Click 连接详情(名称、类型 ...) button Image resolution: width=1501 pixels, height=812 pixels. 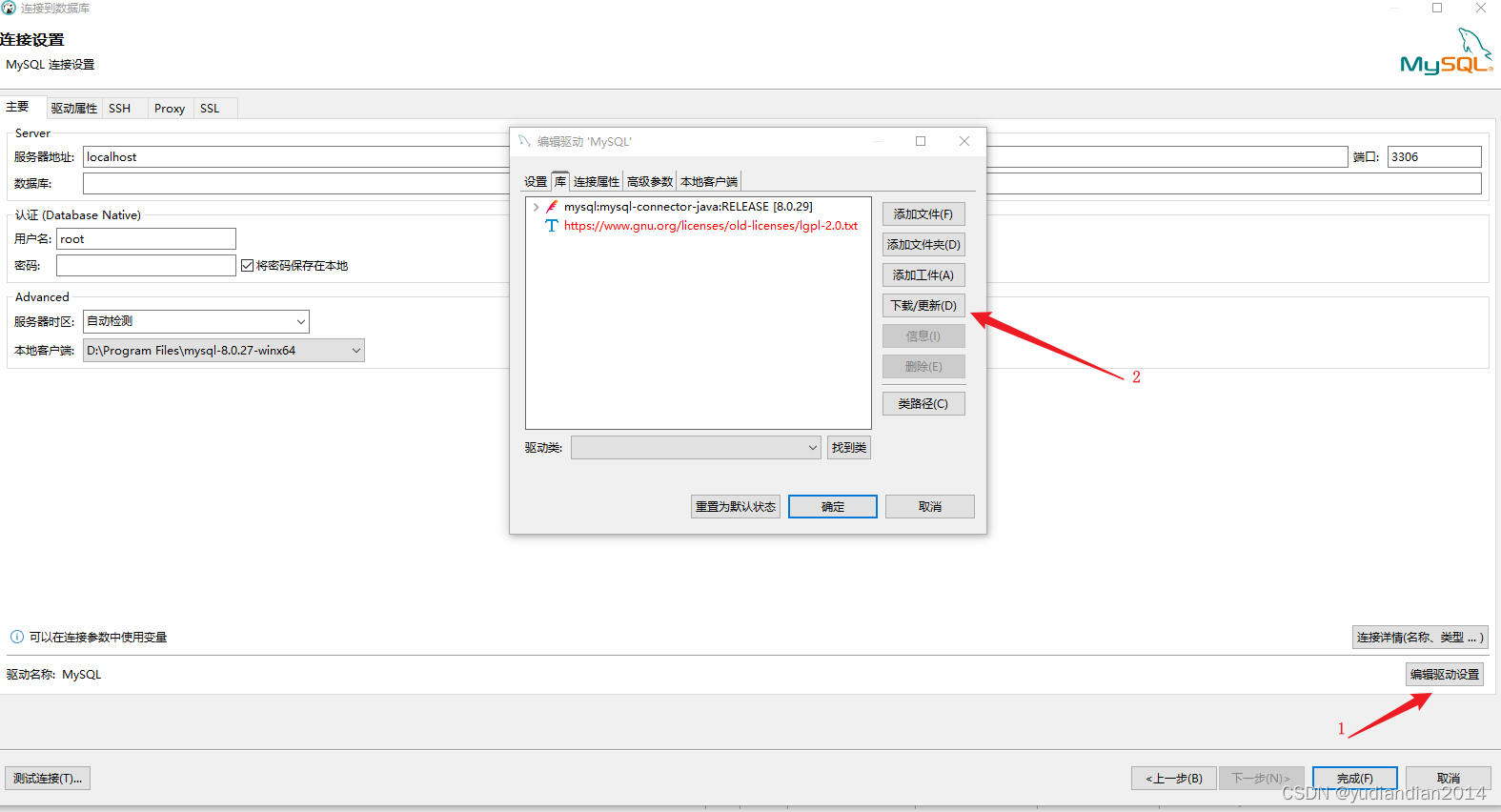[x=1420, y=638]
